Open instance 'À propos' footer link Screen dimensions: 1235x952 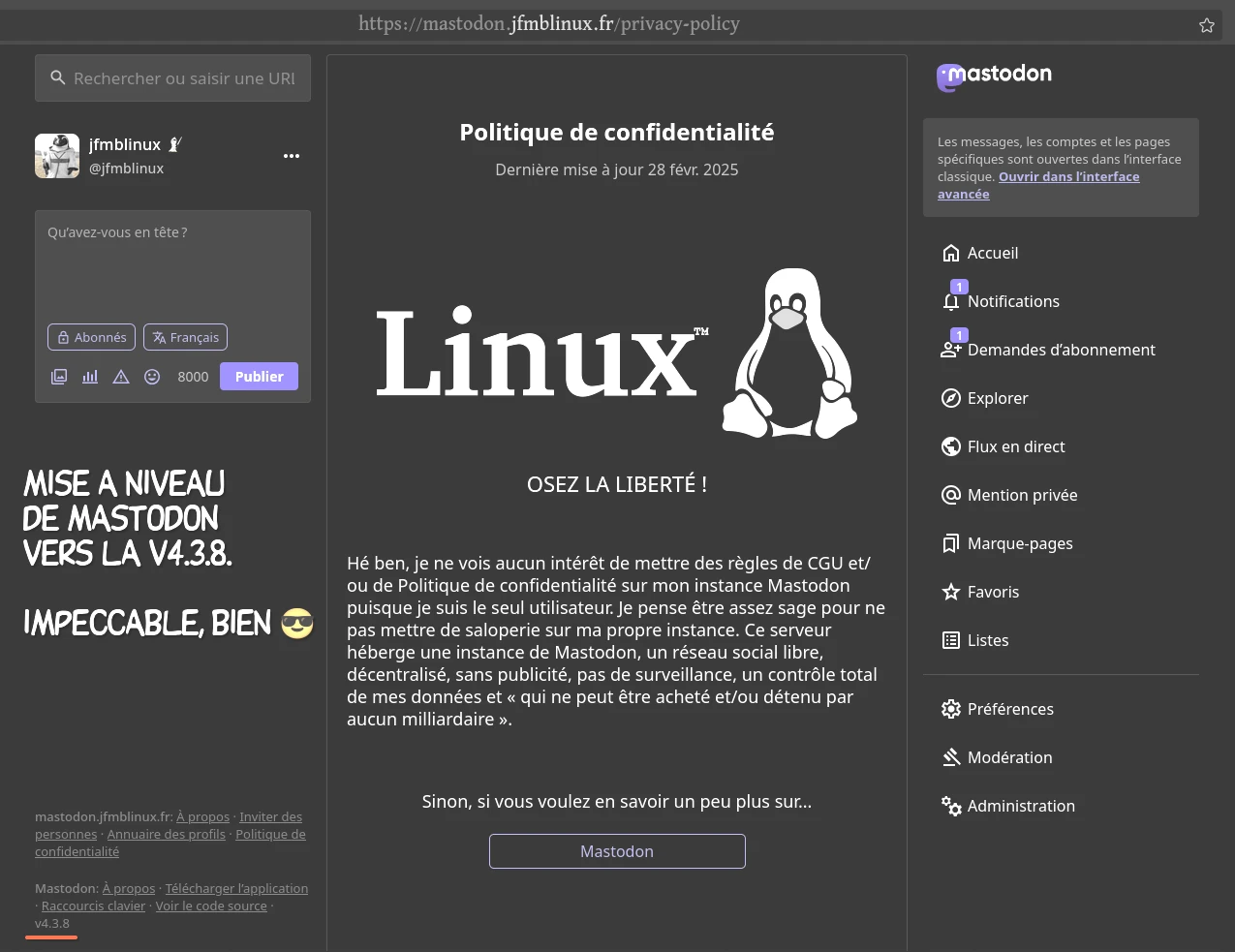[x=202, y=817]
